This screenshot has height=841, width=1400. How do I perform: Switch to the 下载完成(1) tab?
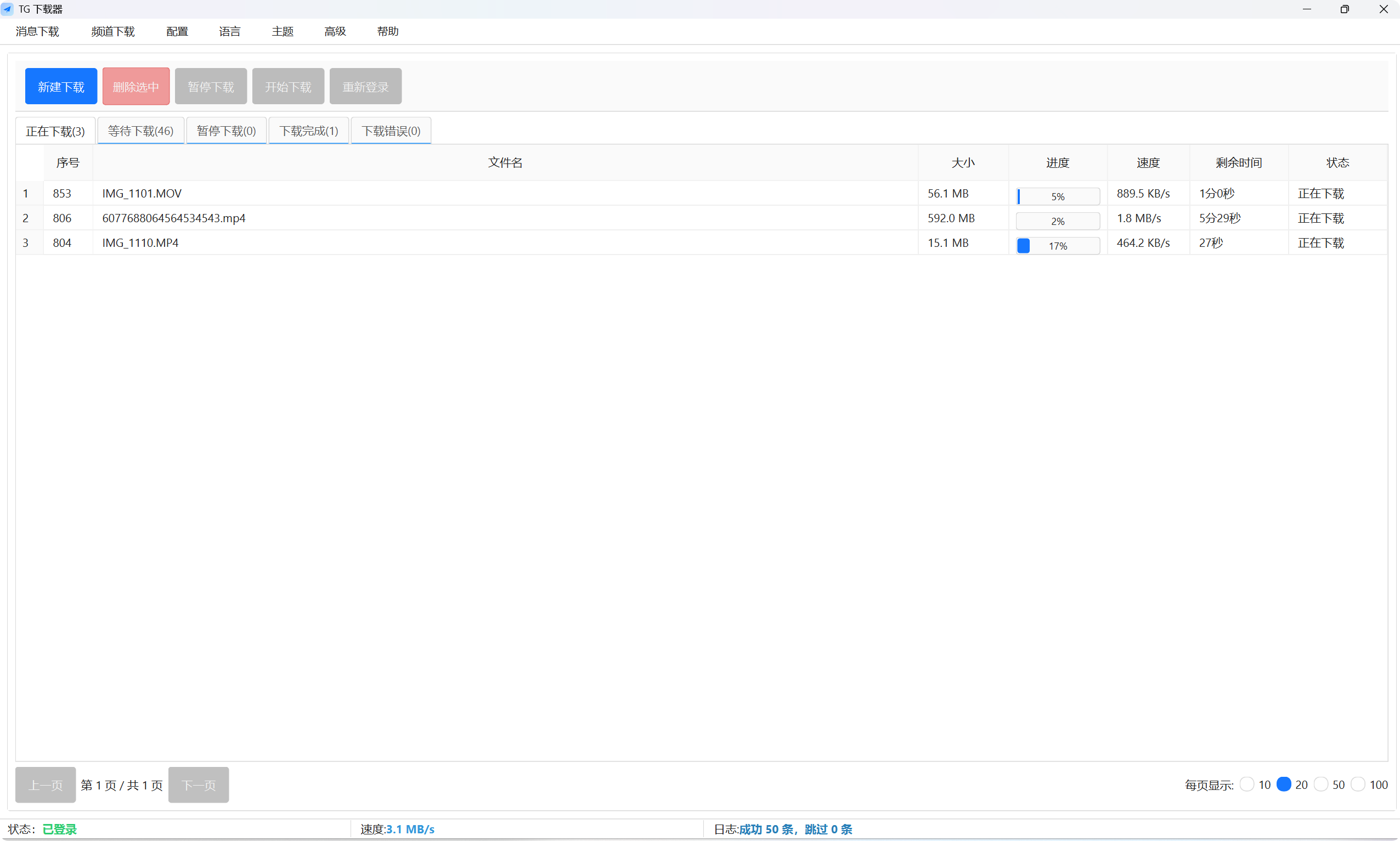[x=308, y=131]
